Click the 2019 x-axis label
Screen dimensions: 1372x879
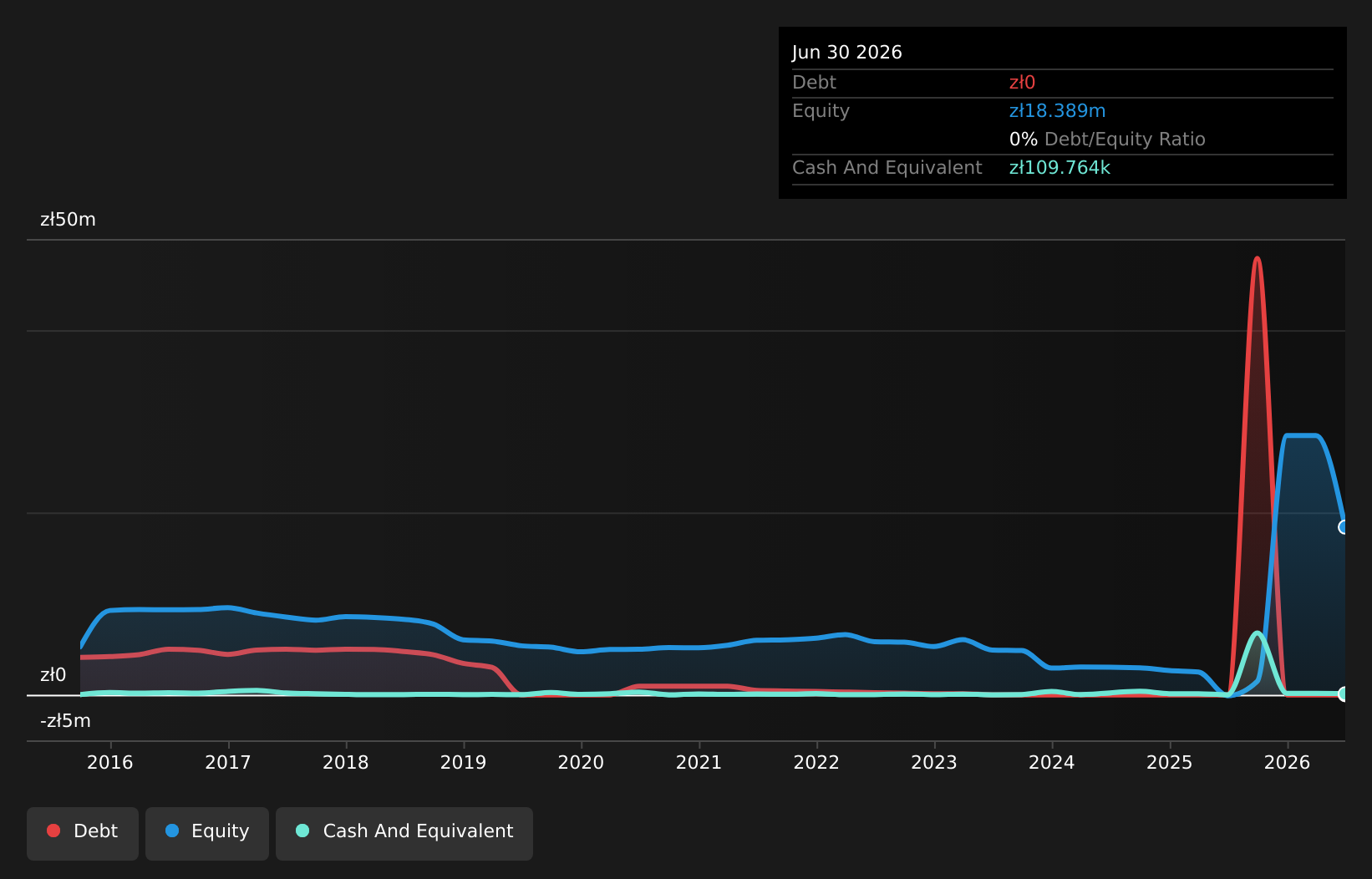[464, 762]
